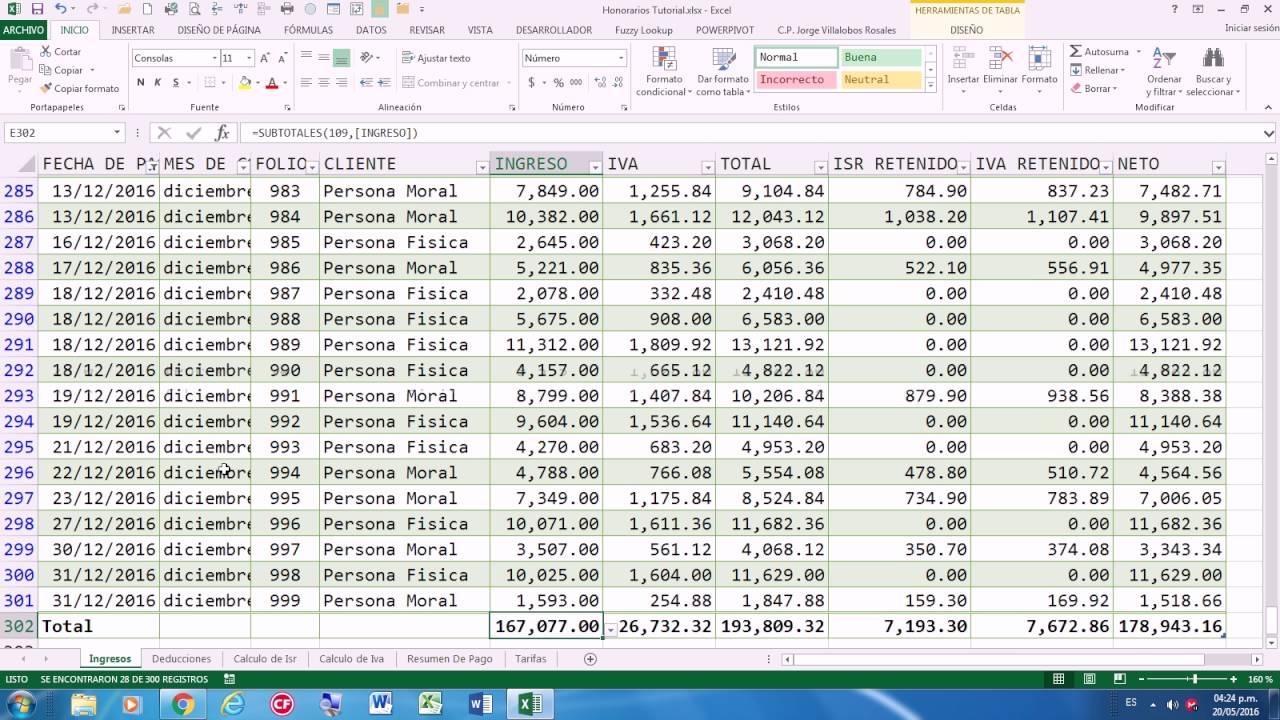1280x720 pixels.
Task: Click the insert function fx icon
Action: pyautogui.click(x=222, y=132)
